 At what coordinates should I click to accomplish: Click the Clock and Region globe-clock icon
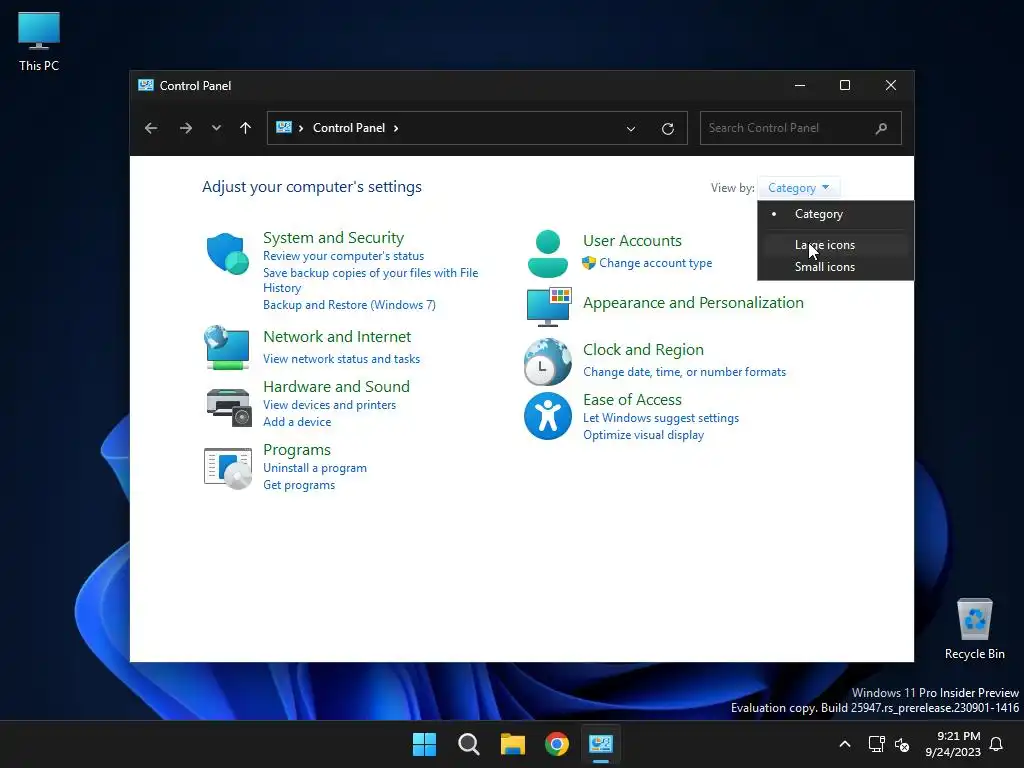(x=547, y=362)
